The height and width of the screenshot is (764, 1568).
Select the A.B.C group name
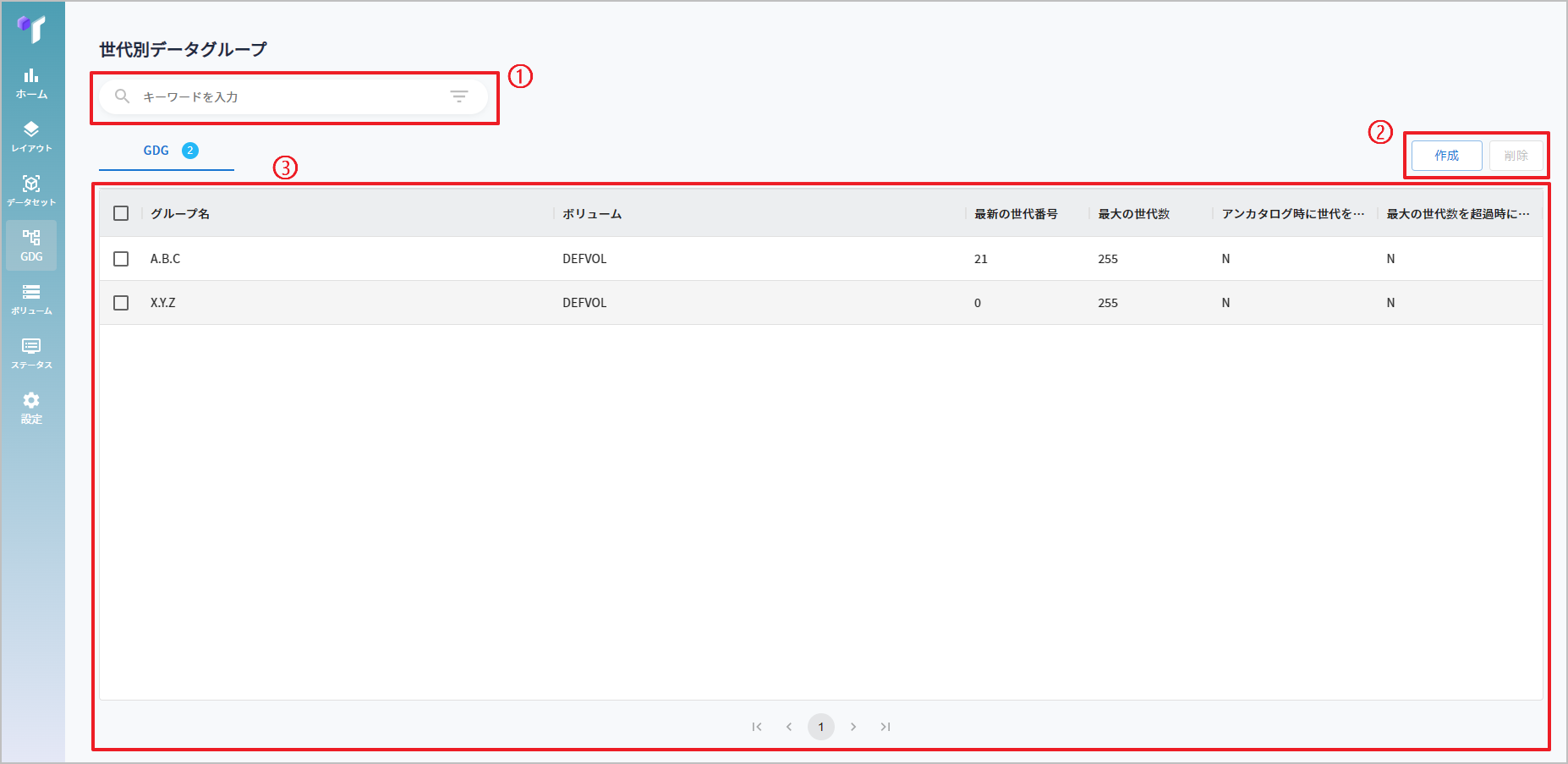click(165, 259)
